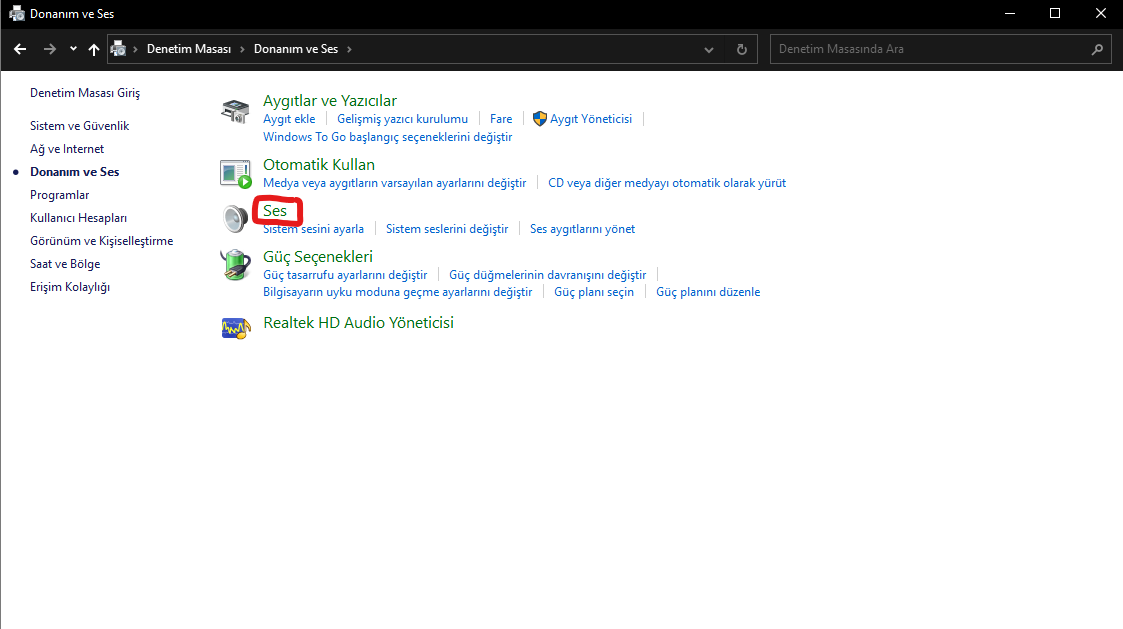The image size is (1123, 629).
Task: Open the Aygıtlar ve Yazıcılar heading
Action: [329, 100]
